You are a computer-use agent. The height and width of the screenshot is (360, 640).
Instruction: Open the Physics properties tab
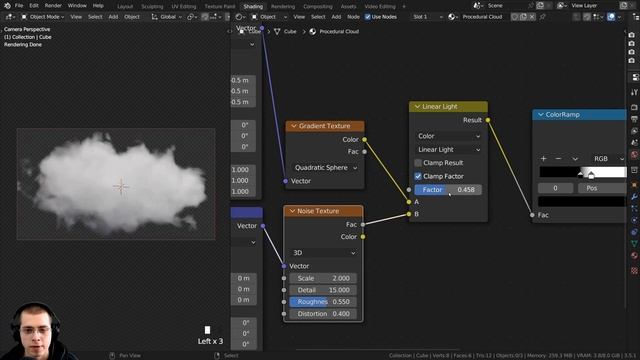pos(634,220)
